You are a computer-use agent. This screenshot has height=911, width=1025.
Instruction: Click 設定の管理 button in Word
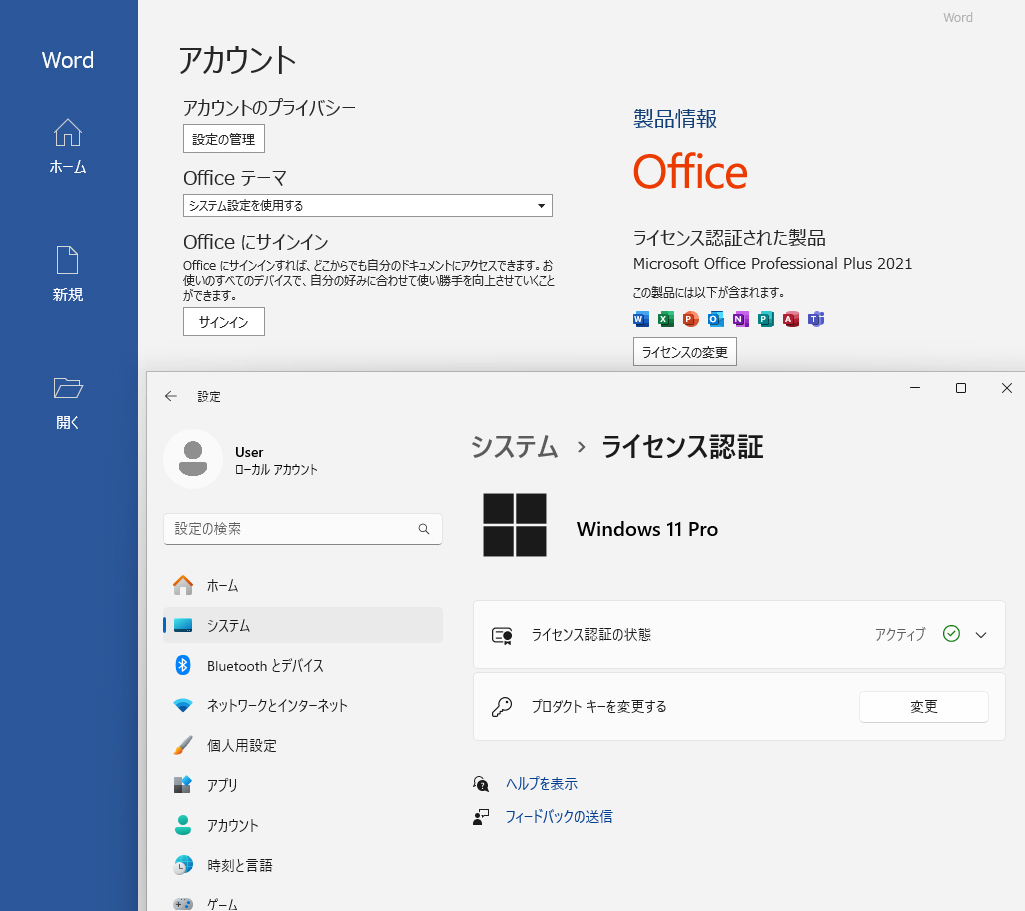[x=224, y=139]
